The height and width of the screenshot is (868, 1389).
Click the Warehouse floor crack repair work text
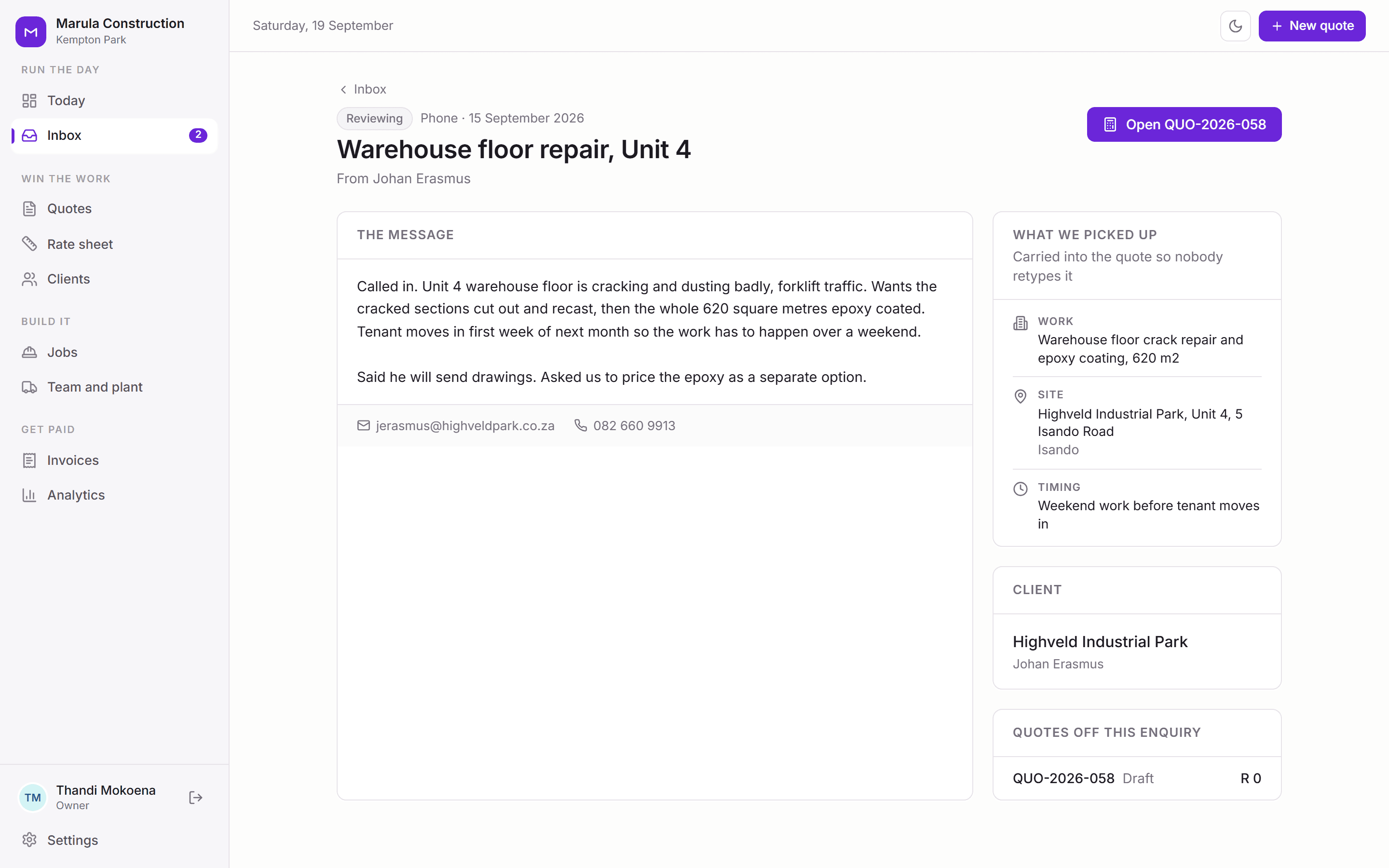pos(1140,349)
